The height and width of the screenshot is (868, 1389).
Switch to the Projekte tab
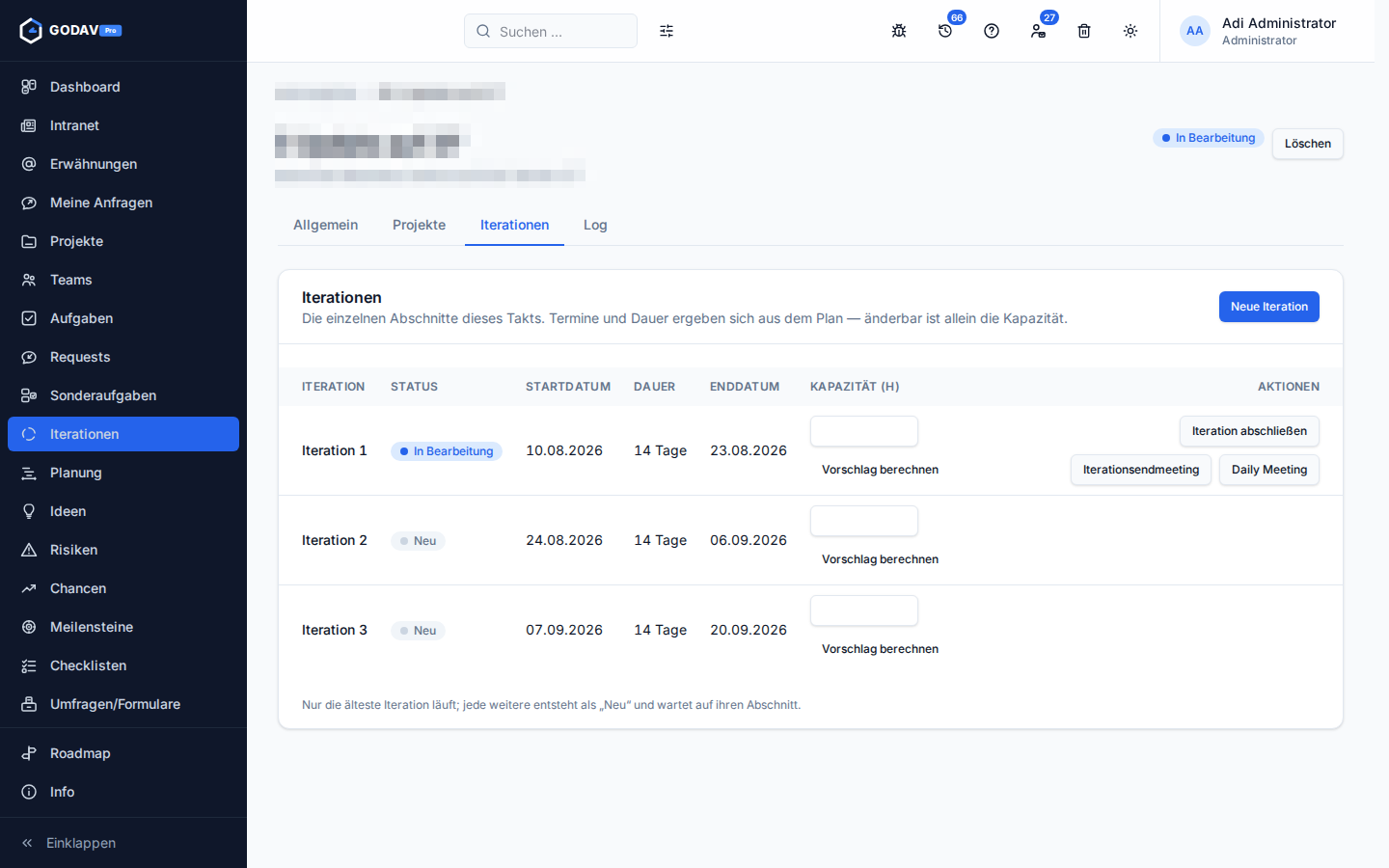419,225
